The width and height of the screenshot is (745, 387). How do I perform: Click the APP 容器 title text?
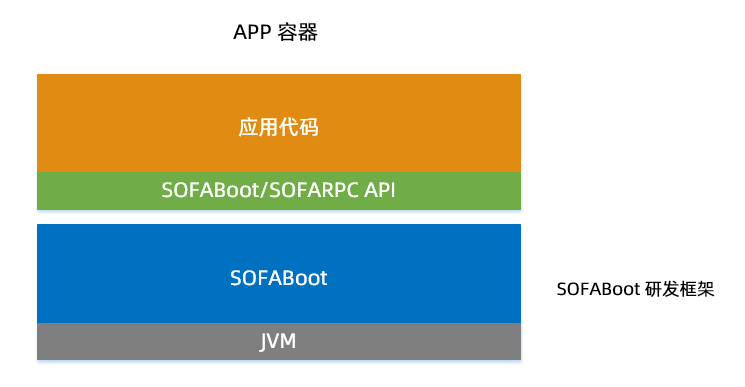point(275,33)
